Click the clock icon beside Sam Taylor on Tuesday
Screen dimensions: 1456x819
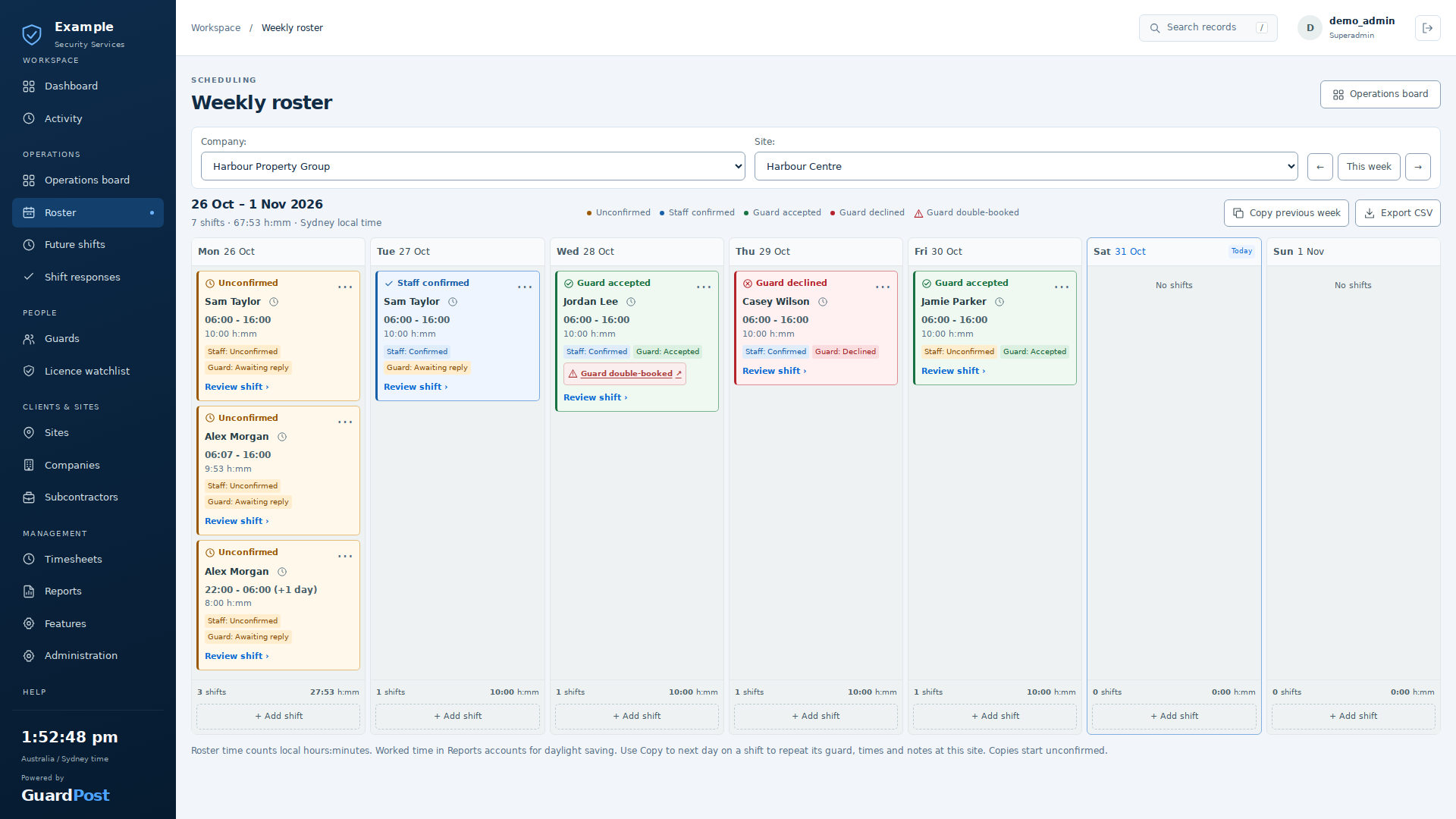[453, 302]
